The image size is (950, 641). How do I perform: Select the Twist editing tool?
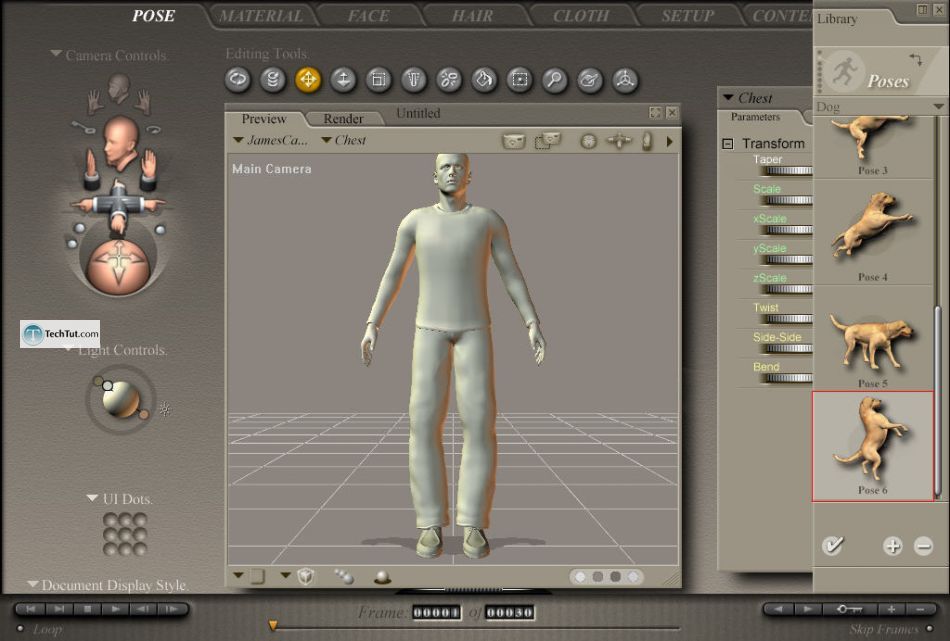coord(273,80)
